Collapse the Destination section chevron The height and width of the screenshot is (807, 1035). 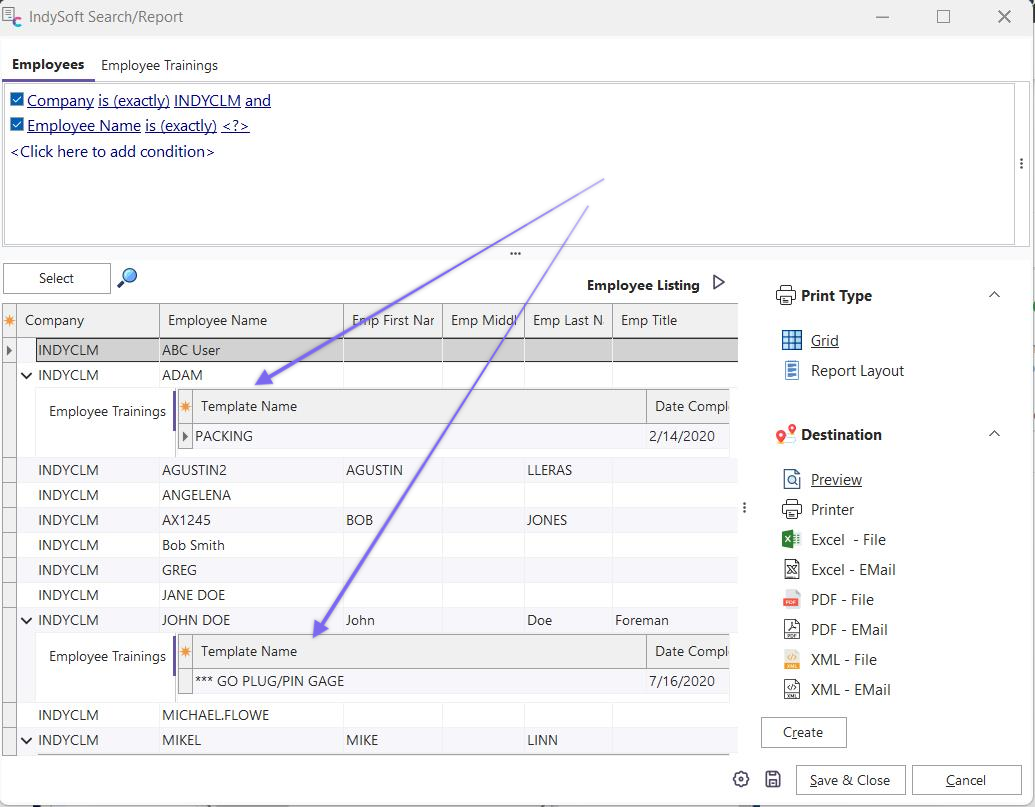pos(994,434)
